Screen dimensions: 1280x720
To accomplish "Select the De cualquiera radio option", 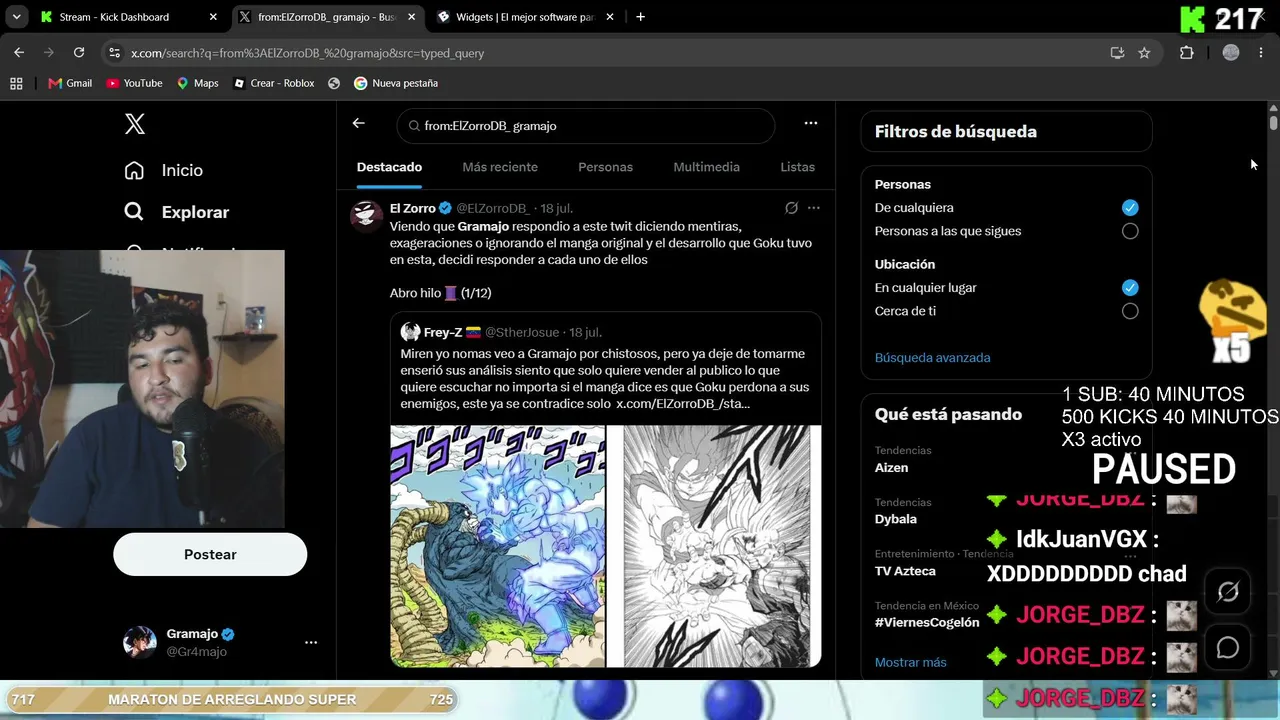I will click(1130, 208).
